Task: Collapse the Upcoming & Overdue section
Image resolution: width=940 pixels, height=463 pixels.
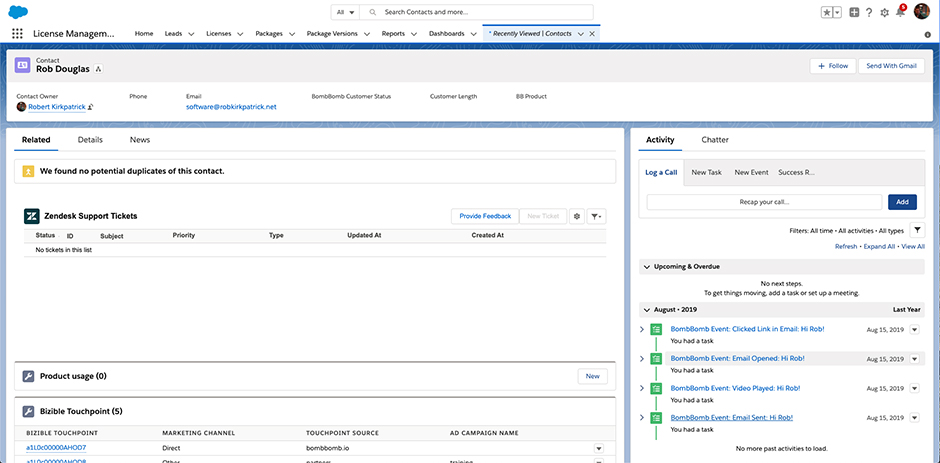Action: (x=647, y=266)
